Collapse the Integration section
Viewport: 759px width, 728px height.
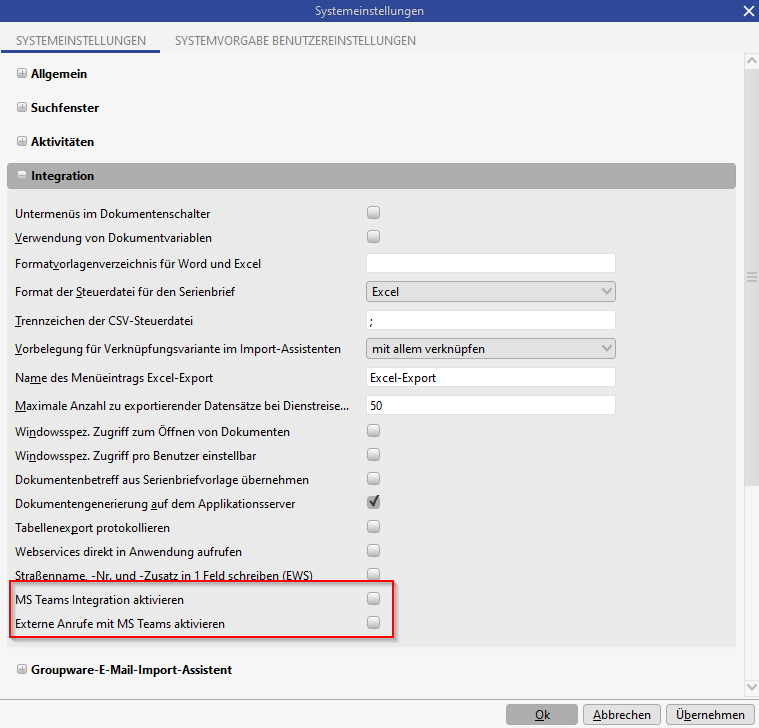[22, 176]
